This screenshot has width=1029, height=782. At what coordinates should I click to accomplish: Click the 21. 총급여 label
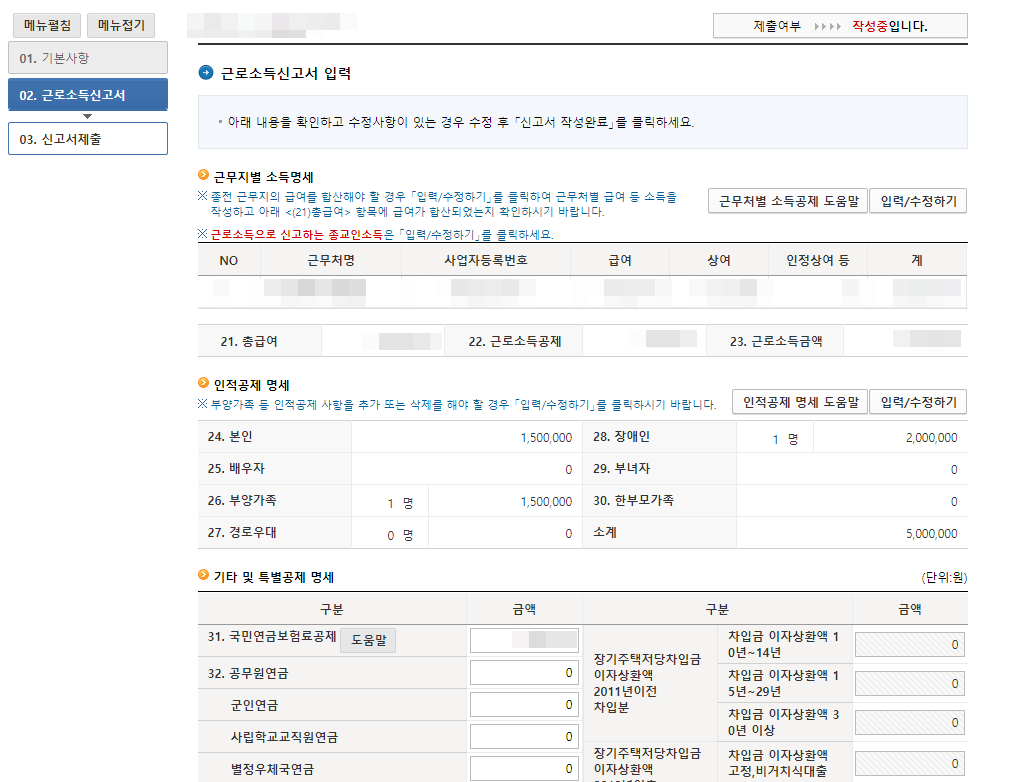(249, 341)
